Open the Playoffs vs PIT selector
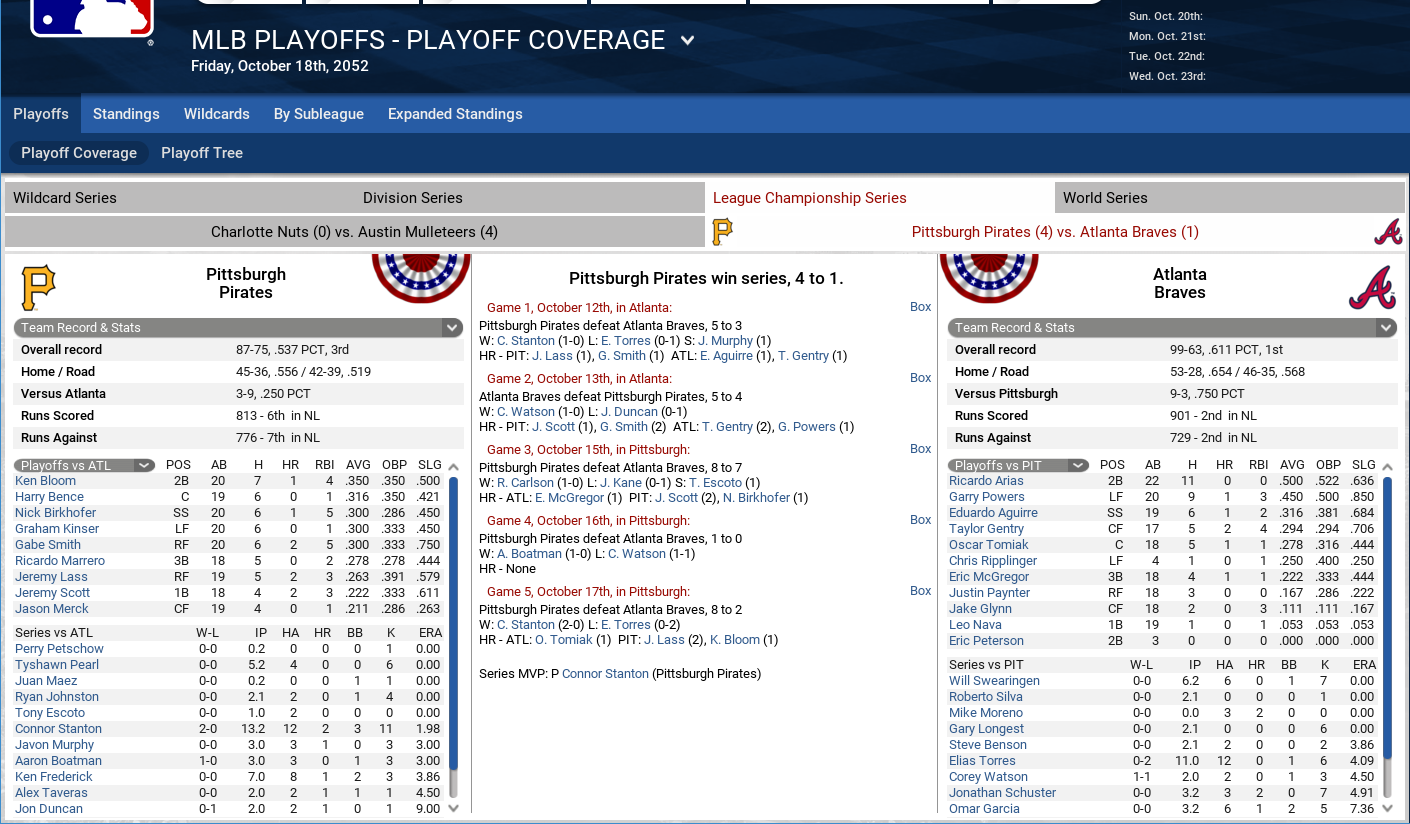The height and width of the screenshot is (824, 1410). click(x=1019, y=465)
